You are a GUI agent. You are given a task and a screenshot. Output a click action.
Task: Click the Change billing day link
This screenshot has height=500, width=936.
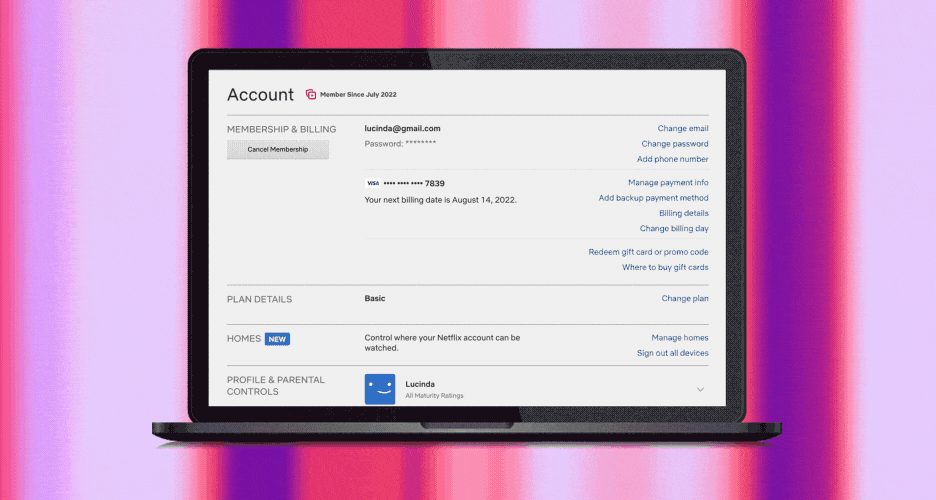click(674, 229)
